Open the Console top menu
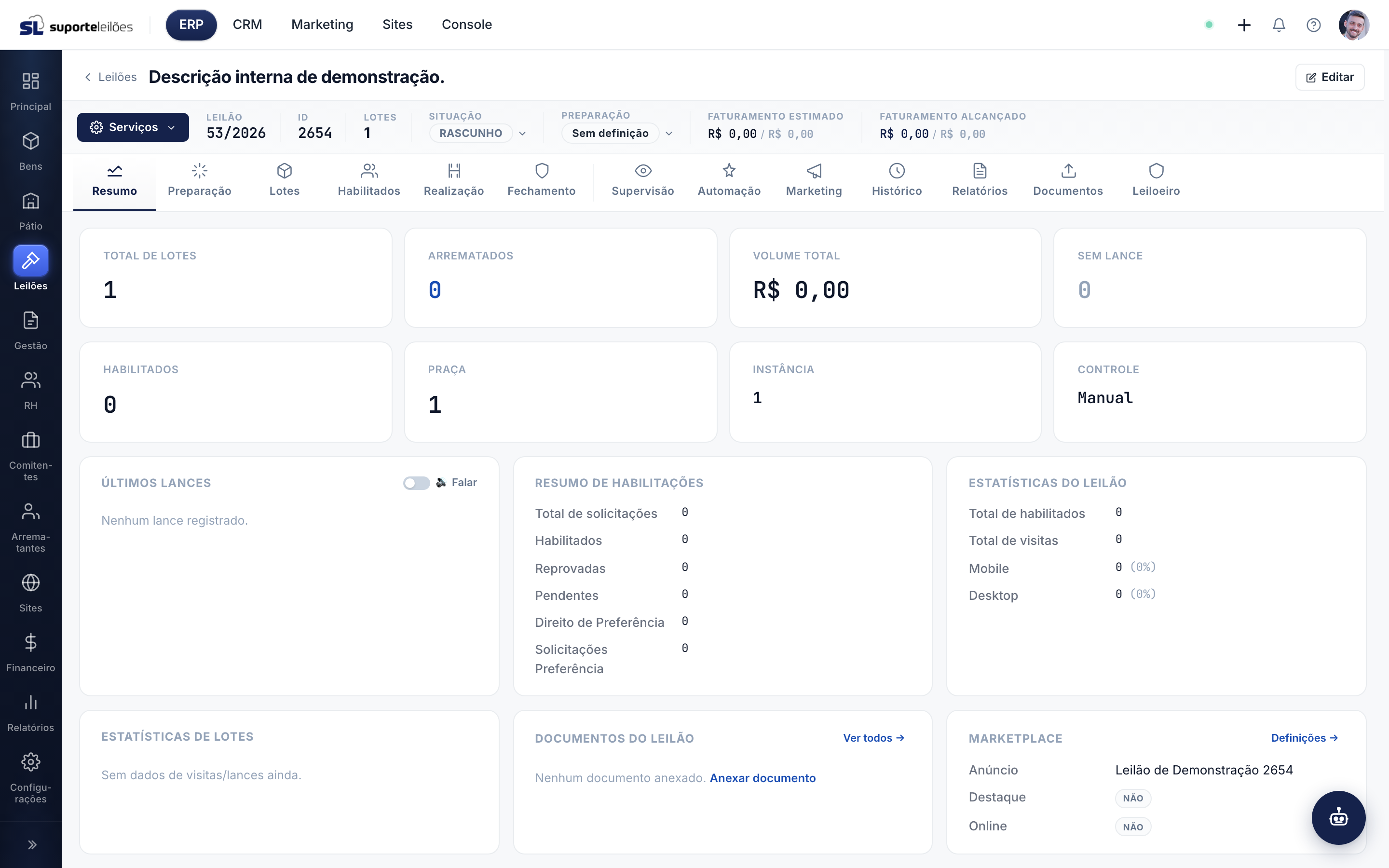The image size is (1389, 868). 467,25
